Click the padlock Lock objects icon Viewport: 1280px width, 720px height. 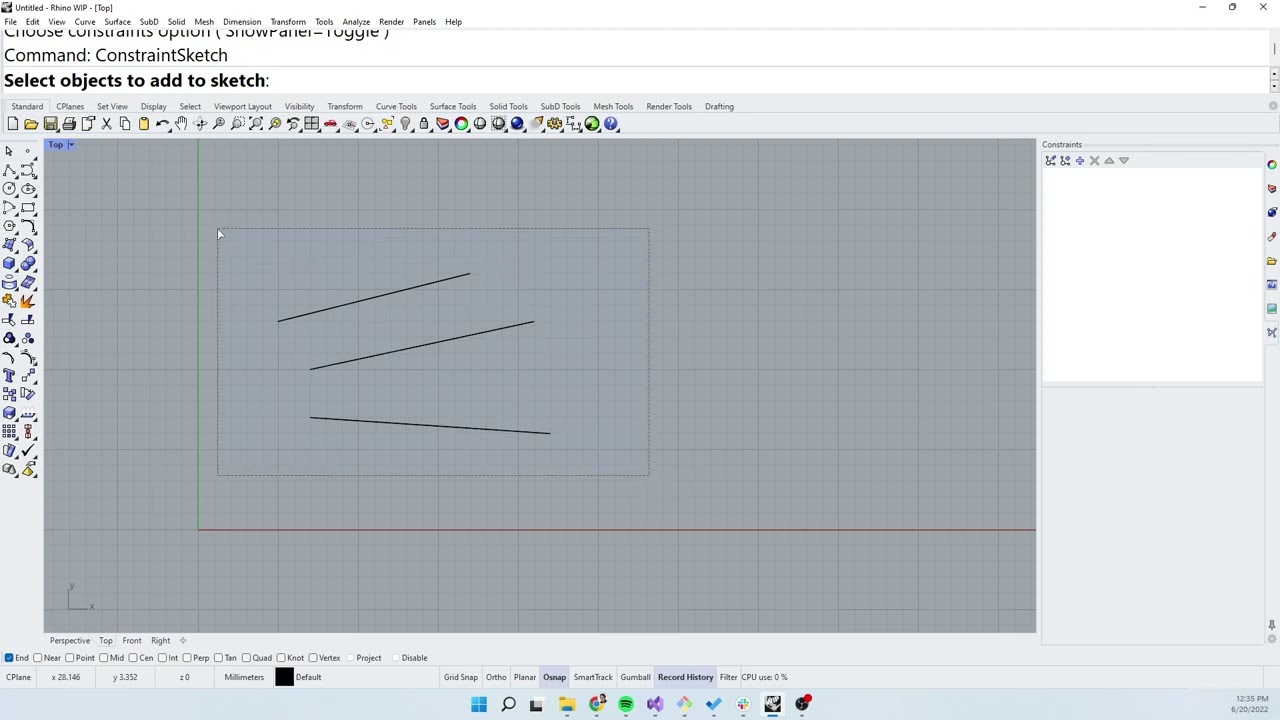(424, 124)
